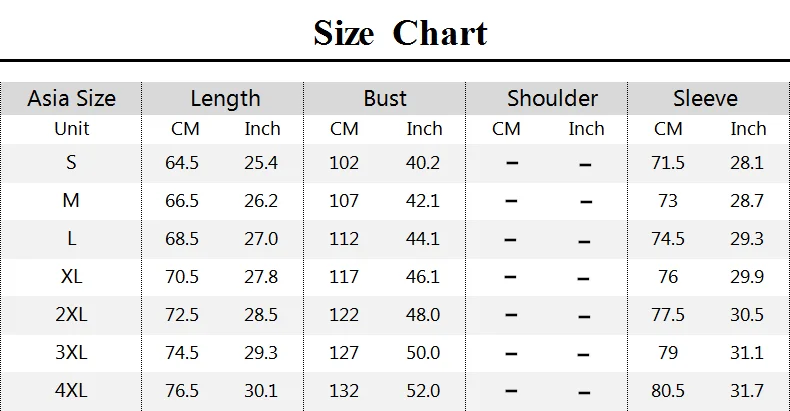Click the Length column header
The image size is (790, 411).
(x=225, y=98)
